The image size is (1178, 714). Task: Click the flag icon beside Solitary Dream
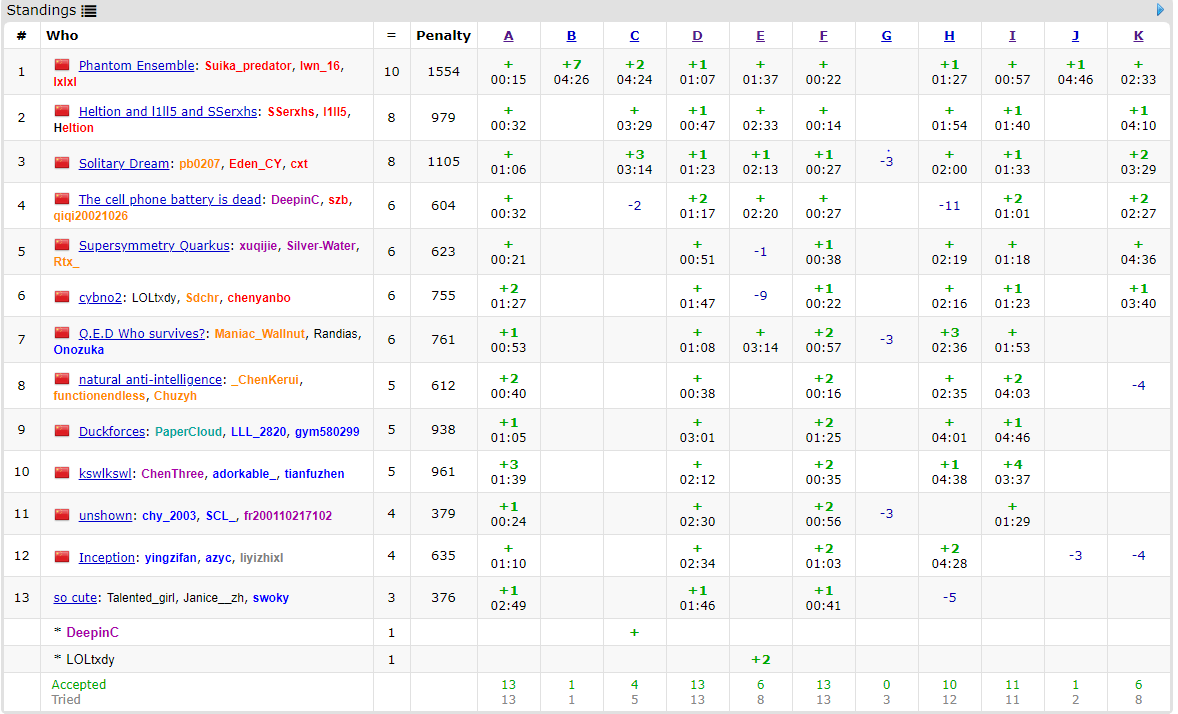tap(62, 163)
